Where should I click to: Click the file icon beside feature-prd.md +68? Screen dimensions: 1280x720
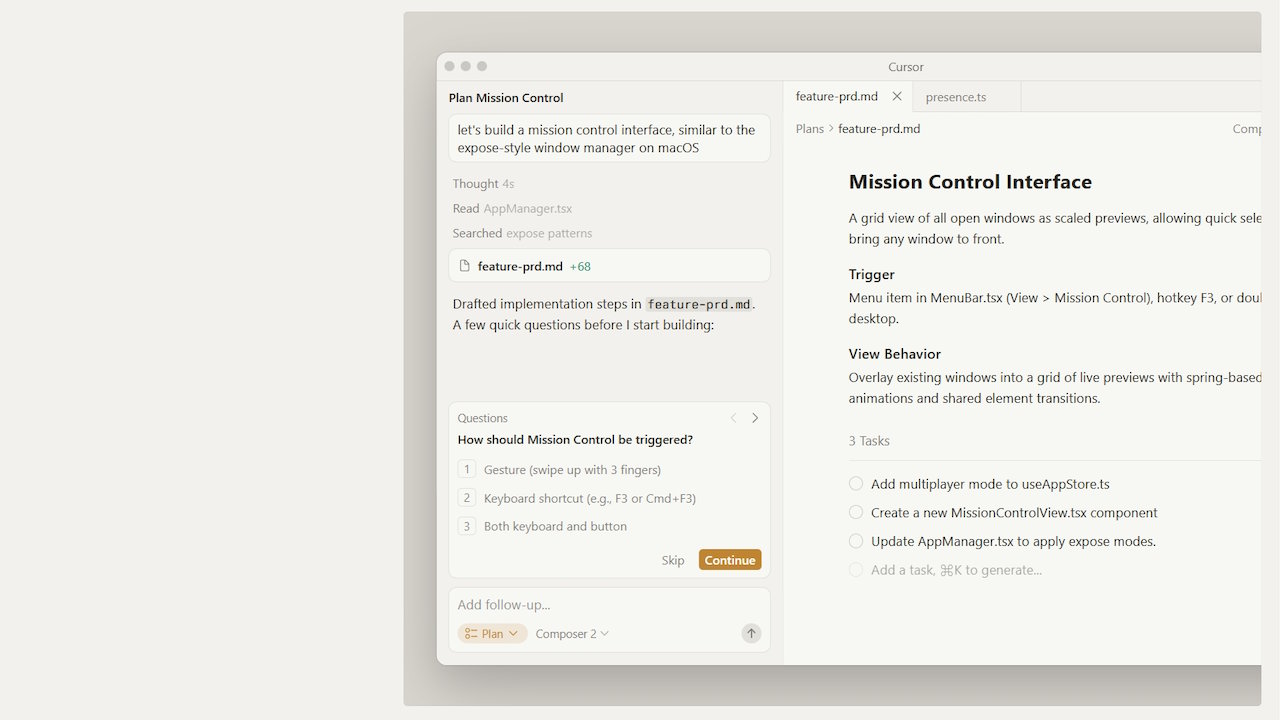pyautogui.click(x=464, y=266)
